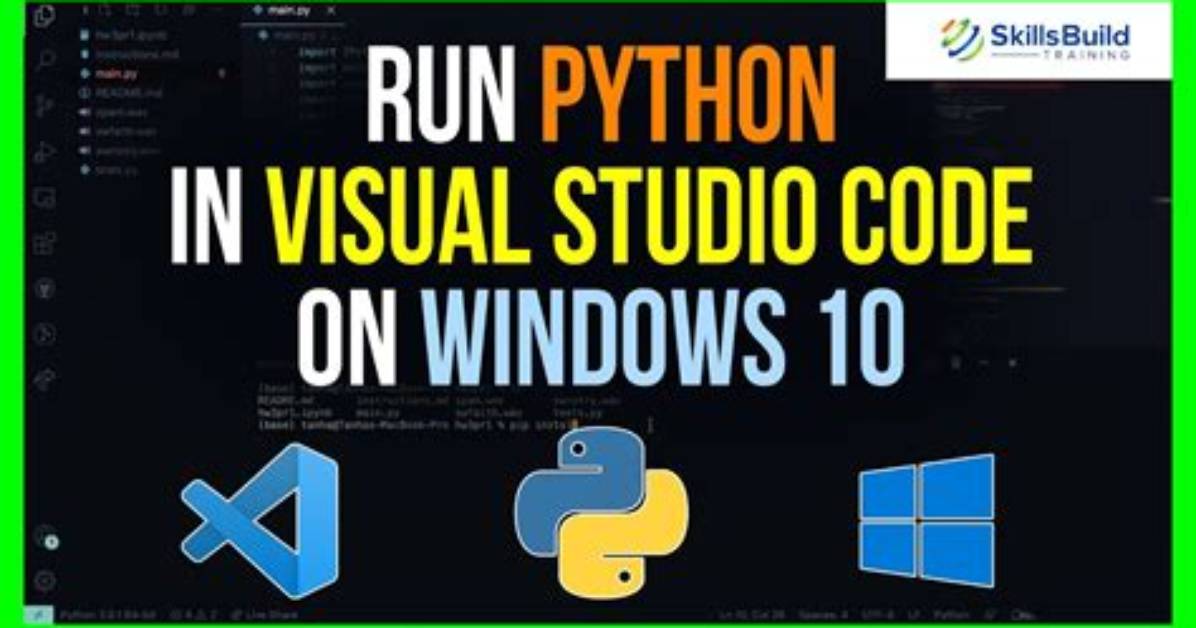Open the Run and Debug view
This screenshot has height=628, width=1196.
[44, 152]
